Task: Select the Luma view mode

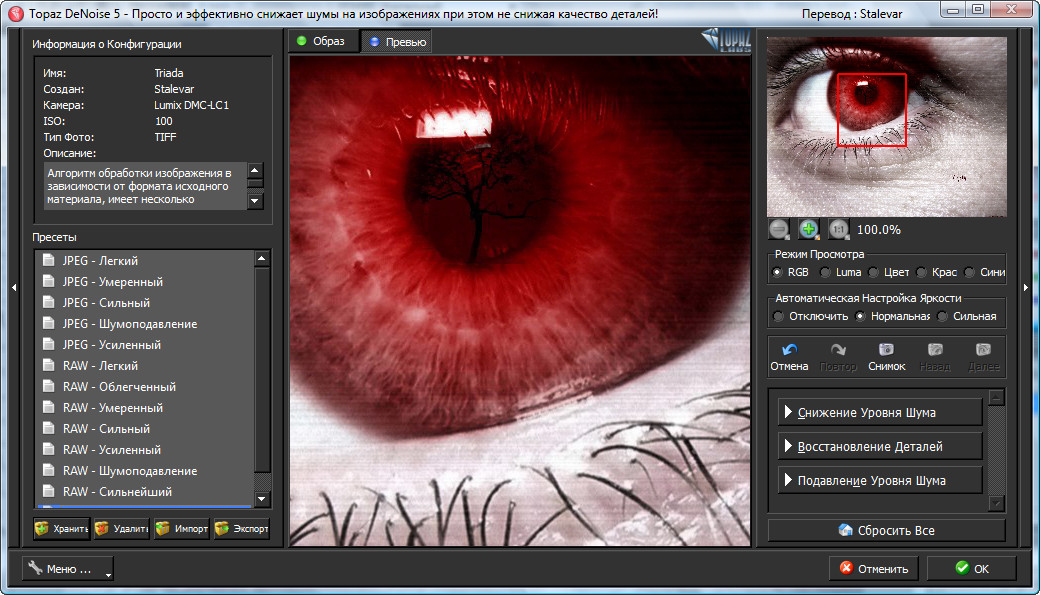Action: click(x=826, y=272)
